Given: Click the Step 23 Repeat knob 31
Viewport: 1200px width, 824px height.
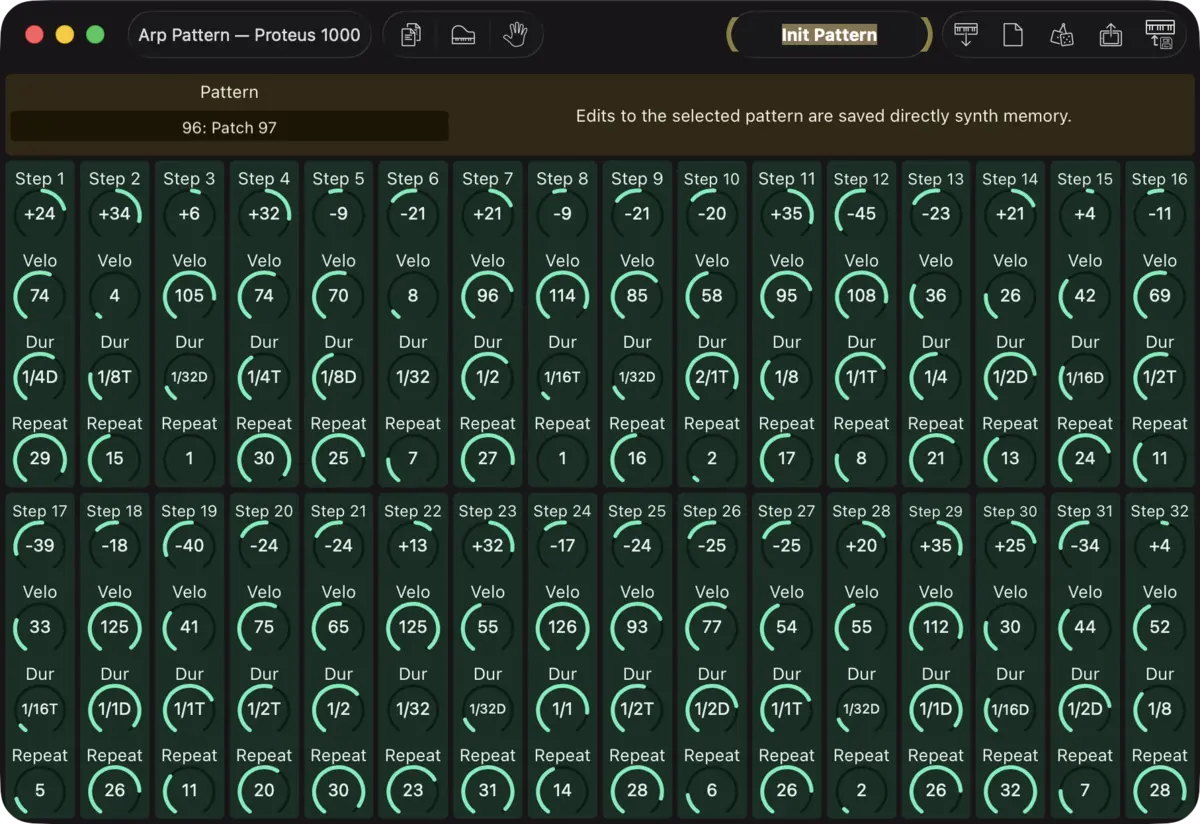Looking at the screenshot, I should [488, 790].
